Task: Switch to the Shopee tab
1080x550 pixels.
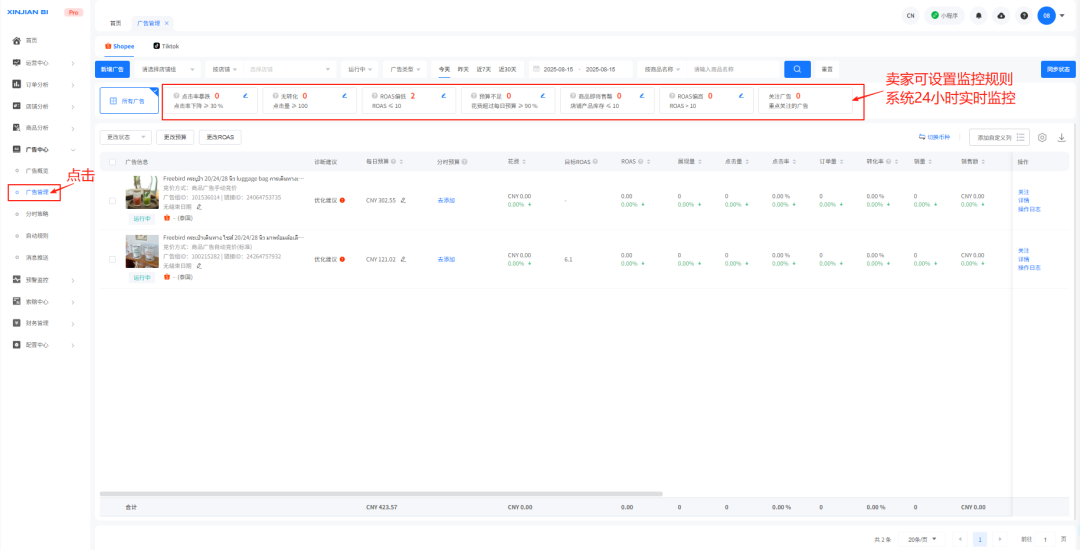Action: (119, 46)
